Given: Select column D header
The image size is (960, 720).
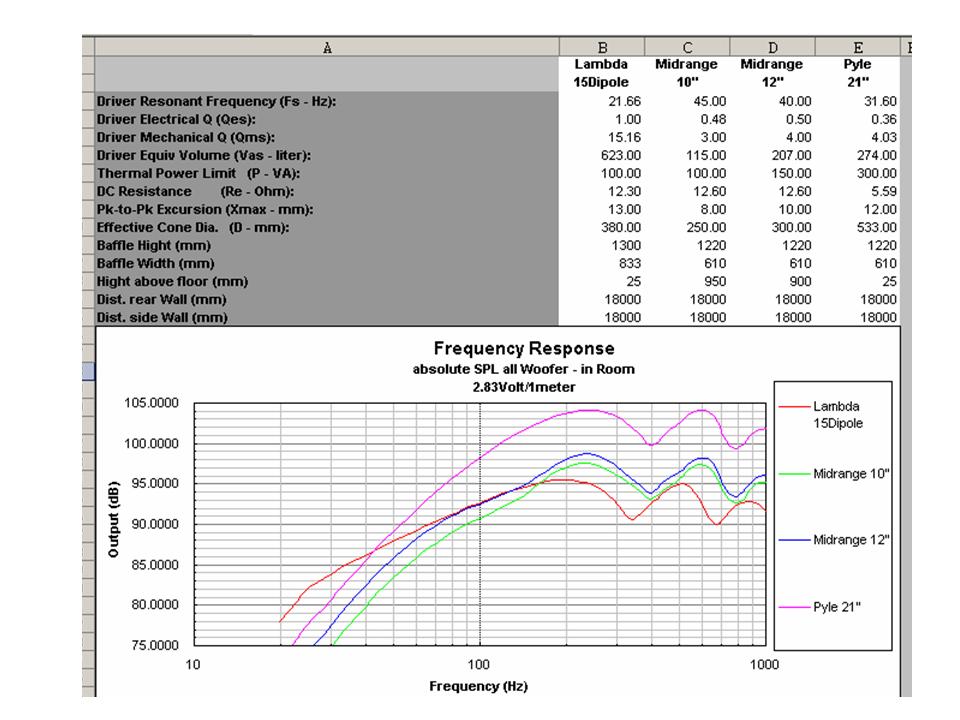Looking at the screenshot, I should click(772, 48).
